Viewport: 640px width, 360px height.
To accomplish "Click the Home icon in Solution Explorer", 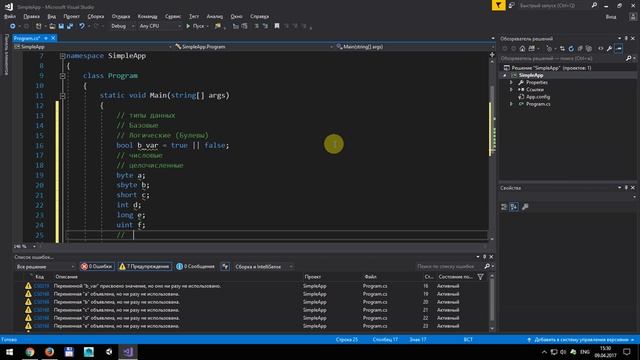I will pos(522,49).
